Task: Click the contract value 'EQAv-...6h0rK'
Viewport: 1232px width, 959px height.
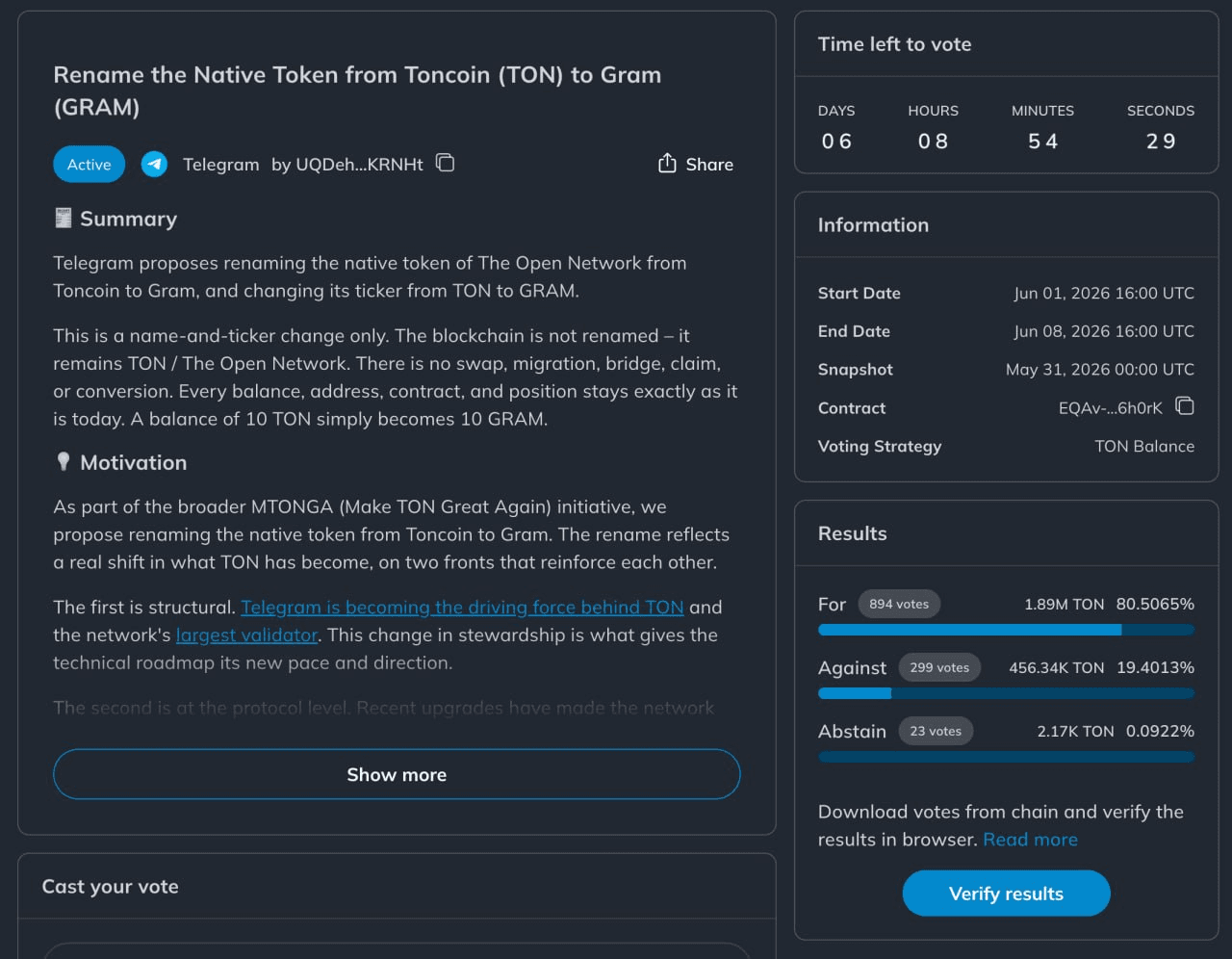Action: point(1111,408)
